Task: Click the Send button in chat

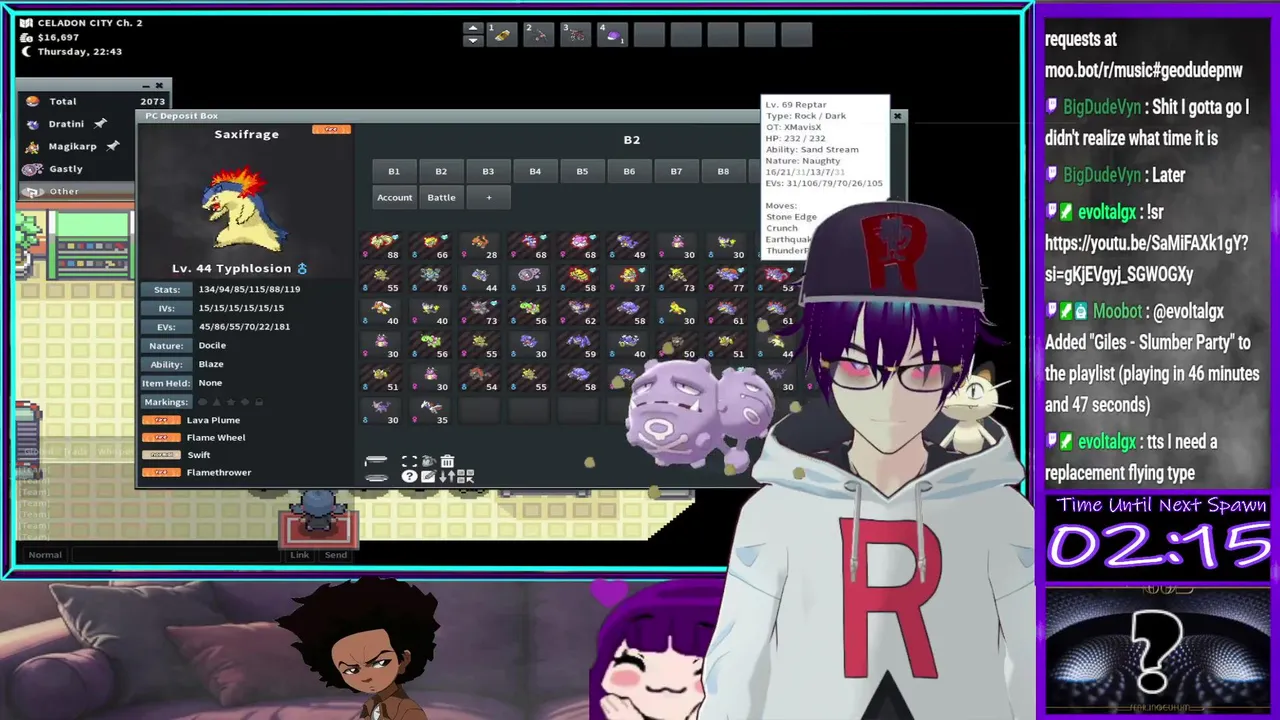Action: click(x=336, y=554)
